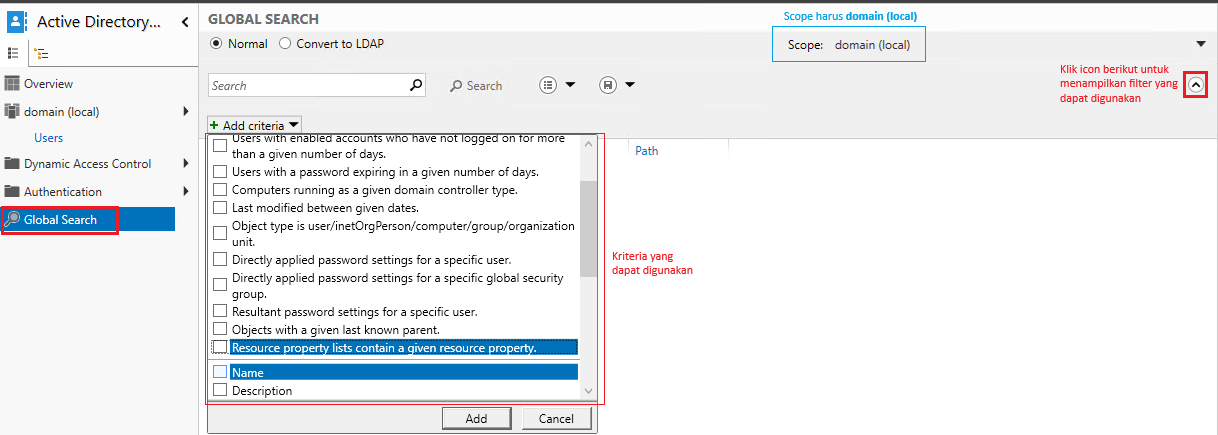
Task: Select the Convert to LDAP radio button
Action: tap(285, 44)
